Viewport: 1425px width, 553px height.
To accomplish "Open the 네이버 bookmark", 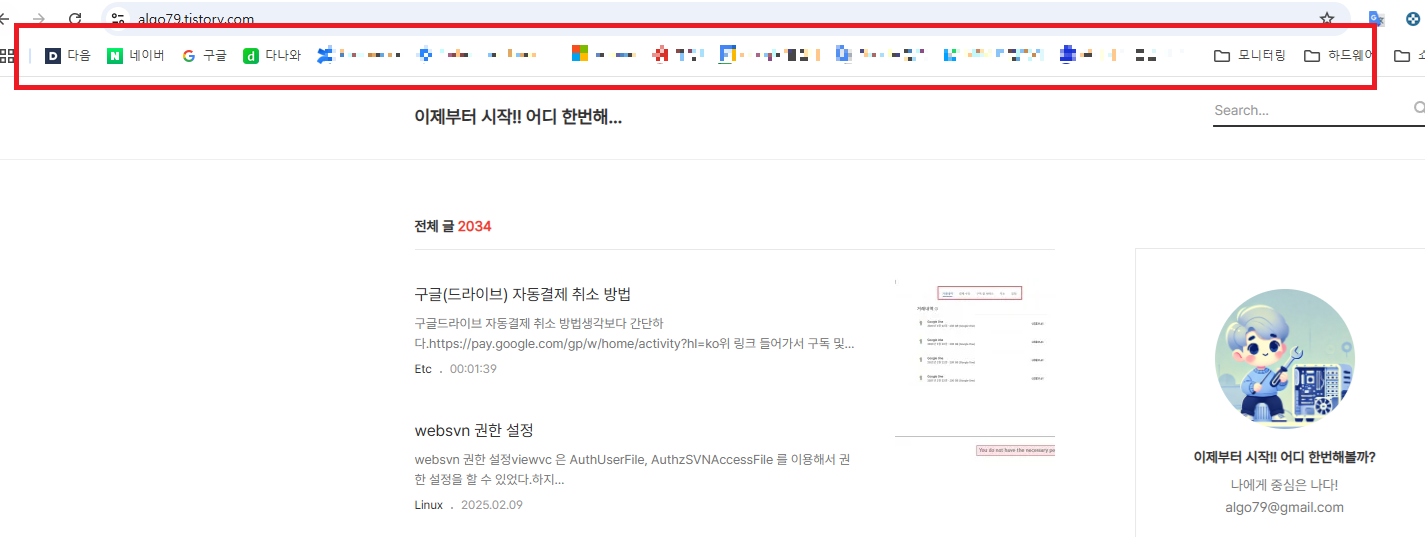I will (x=136, y=56).
